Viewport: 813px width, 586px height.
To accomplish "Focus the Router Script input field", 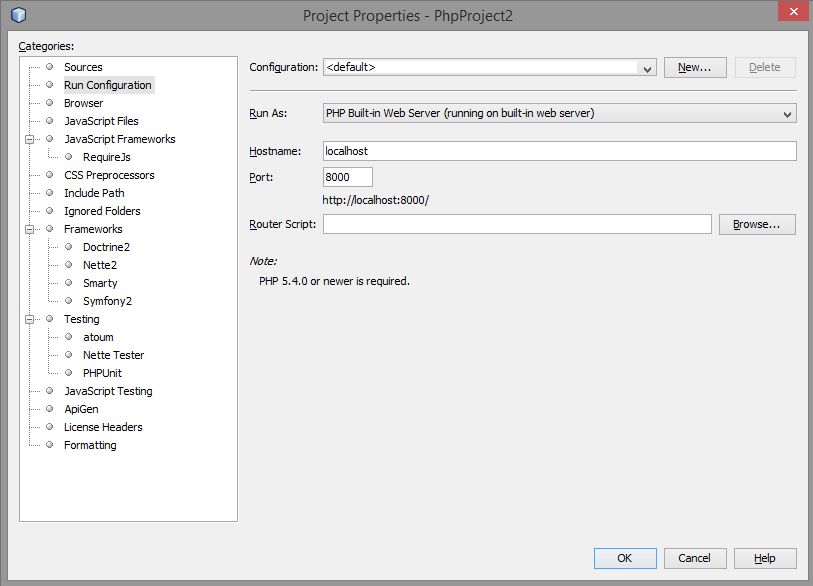I will 517,224.
